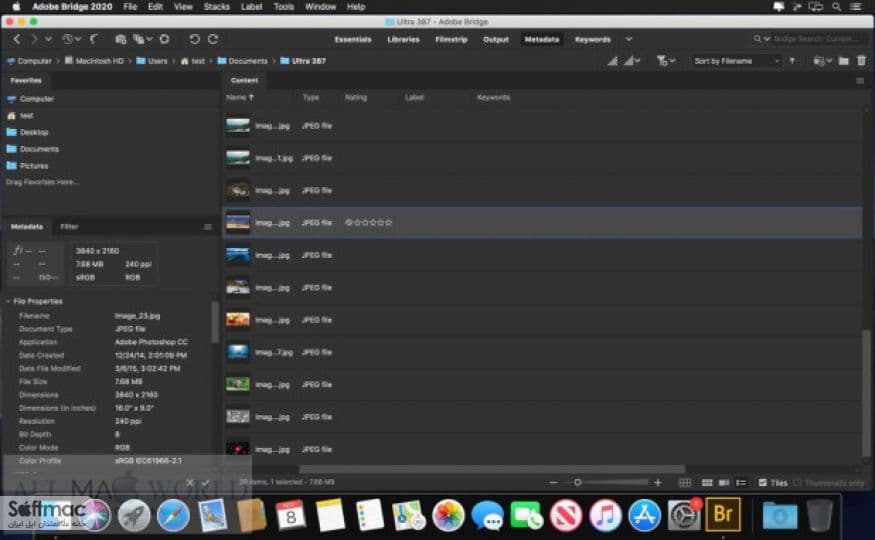Viewport: 875px width, 540px height.
Task: Adjust the thumbnail size slider
Action: tap(578, 483)
